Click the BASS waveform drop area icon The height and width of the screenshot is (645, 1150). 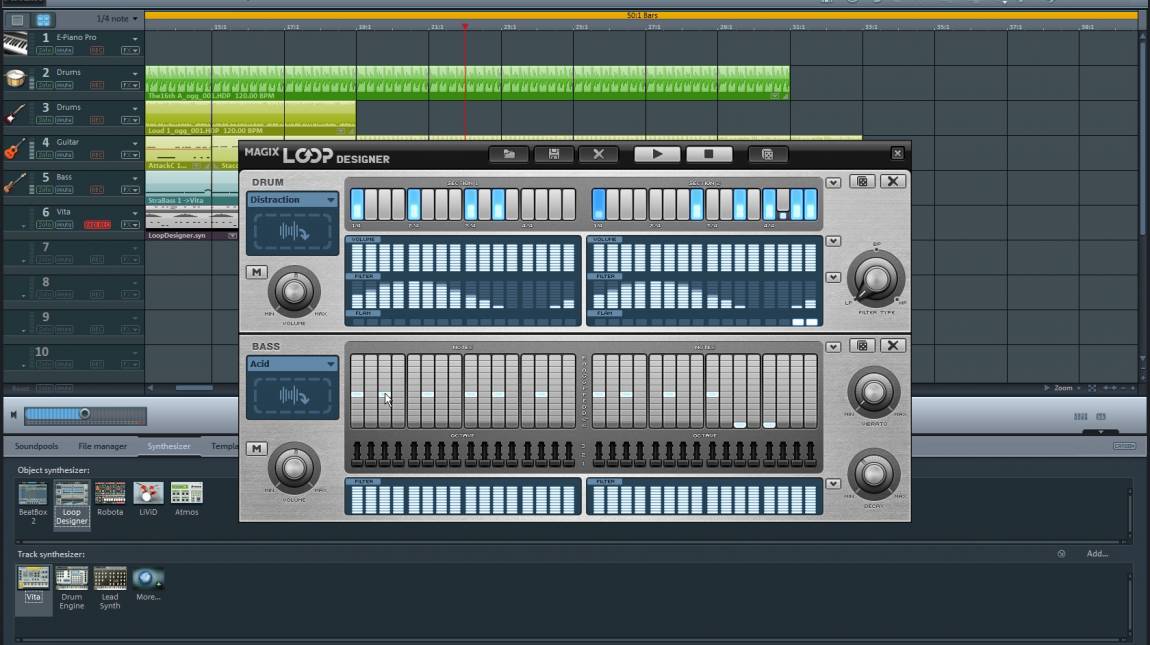[293, 396]
